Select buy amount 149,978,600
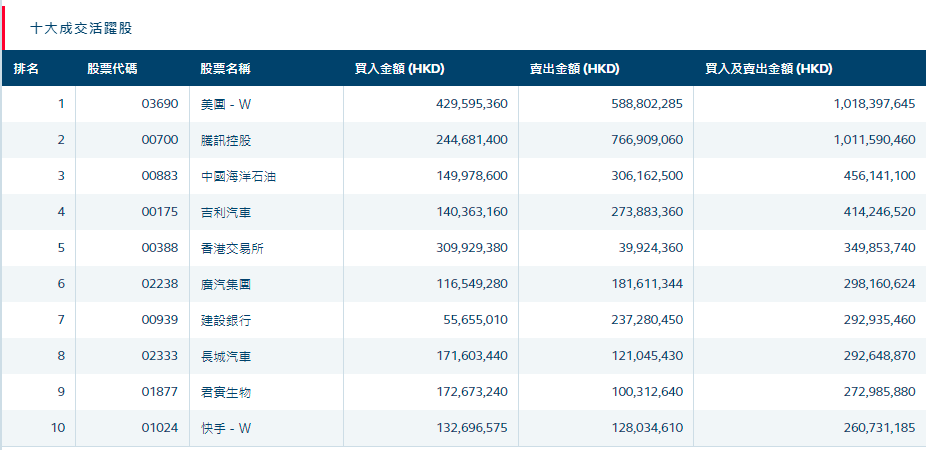 click(x=472, y=176)
